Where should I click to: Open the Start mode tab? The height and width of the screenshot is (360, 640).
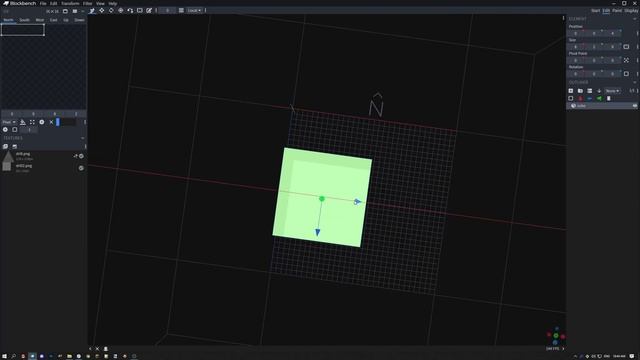click(596, 11)
